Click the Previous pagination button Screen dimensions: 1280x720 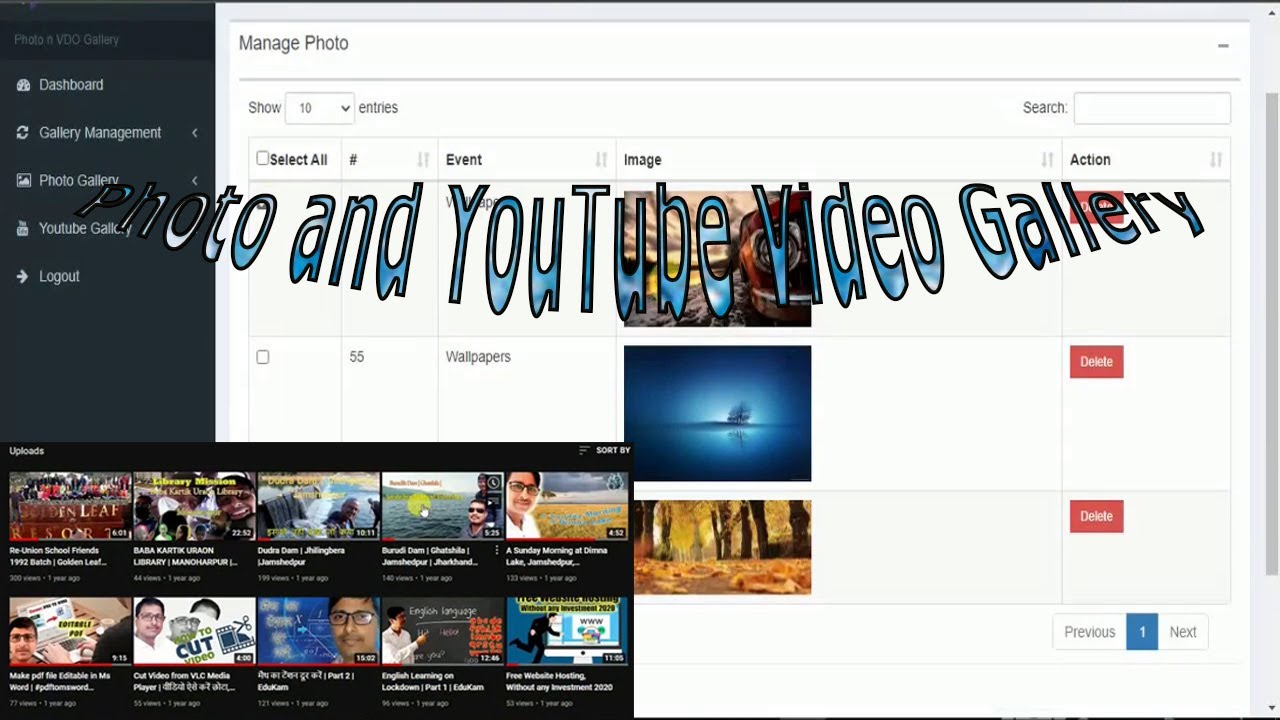(1089, 632)
